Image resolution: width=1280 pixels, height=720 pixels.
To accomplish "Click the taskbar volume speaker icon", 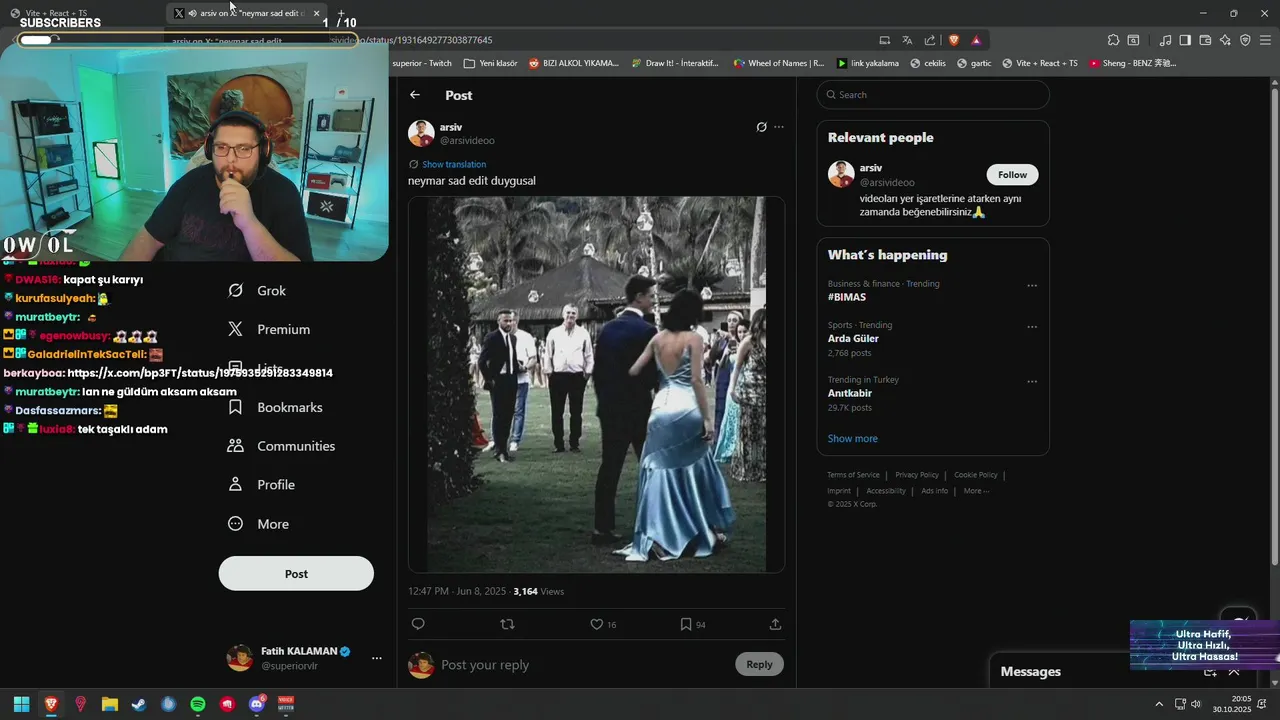I will coord(1196,704).
